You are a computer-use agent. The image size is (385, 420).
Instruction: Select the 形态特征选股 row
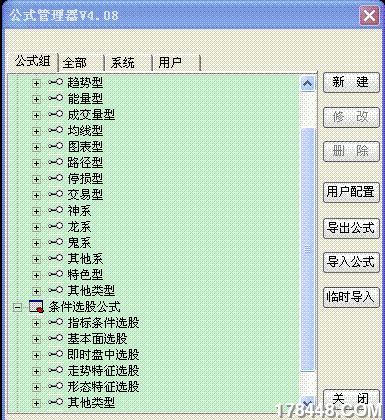point(103,387)
